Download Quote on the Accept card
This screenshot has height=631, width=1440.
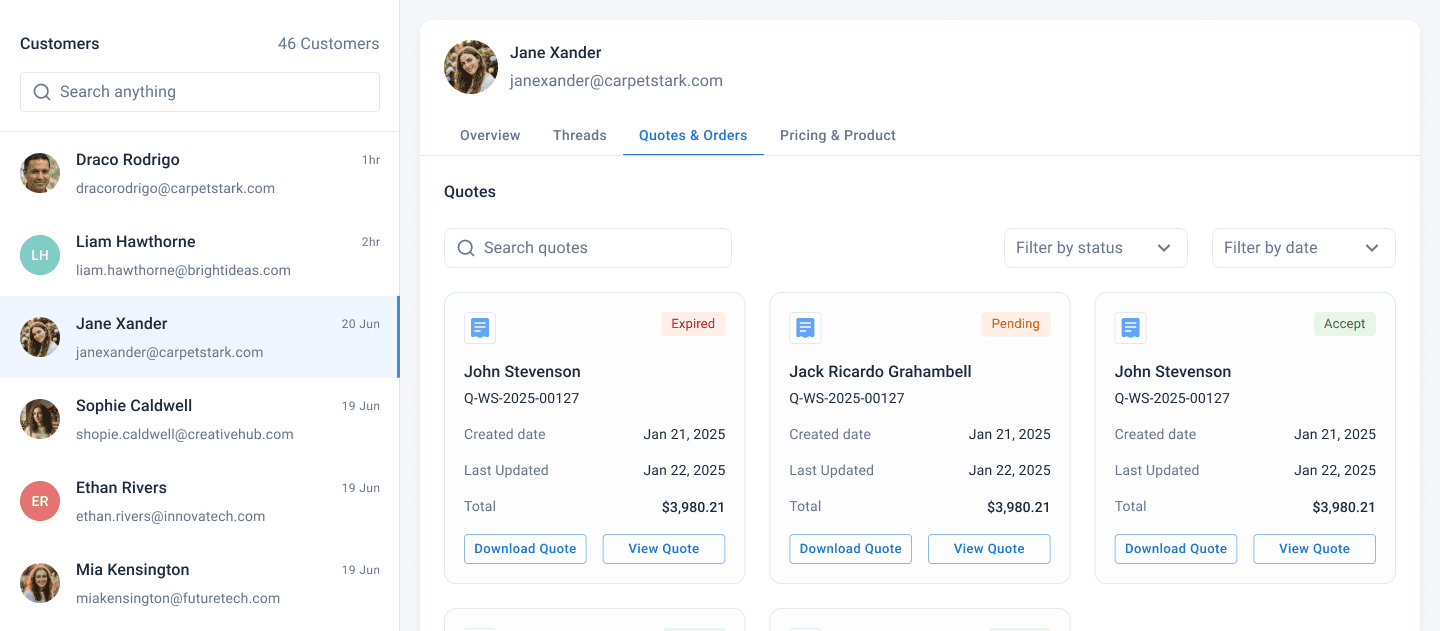click(x=1176, y=549)
